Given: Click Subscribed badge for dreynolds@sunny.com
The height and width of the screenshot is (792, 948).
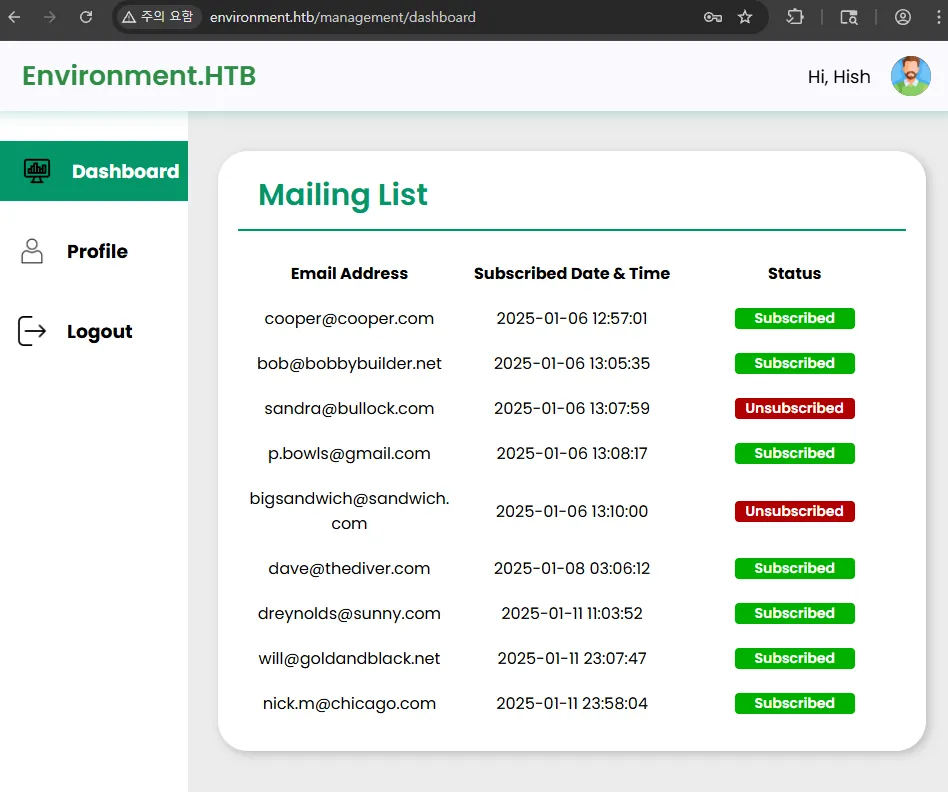Looking at the screenshot, I should [x=794, y=614].
